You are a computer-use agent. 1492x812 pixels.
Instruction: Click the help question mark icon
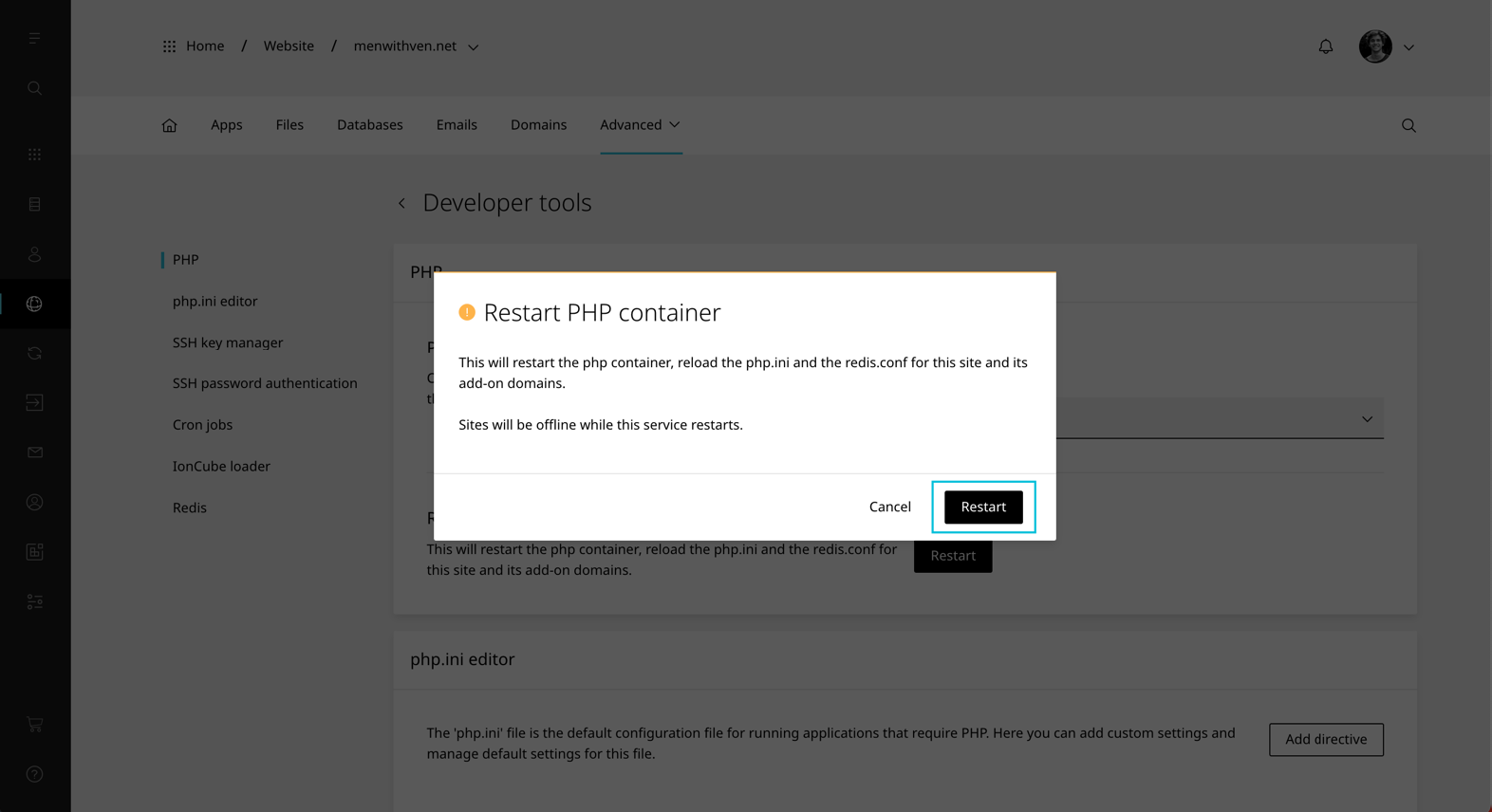pos(35,774)
